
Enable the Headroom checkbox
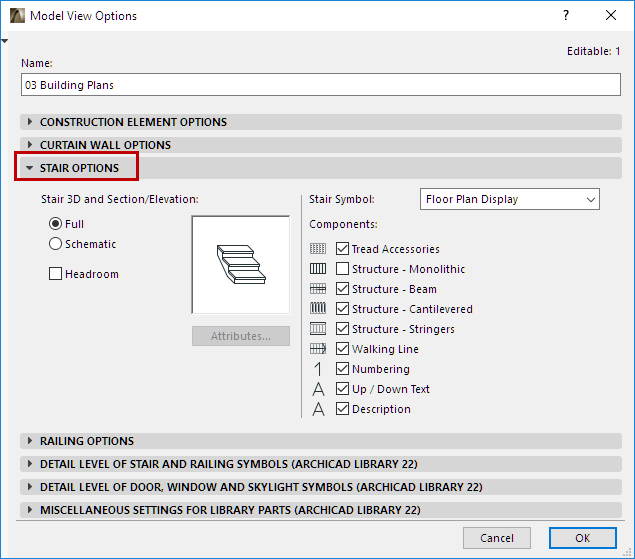pyautogui.click(x=55, y=274)
